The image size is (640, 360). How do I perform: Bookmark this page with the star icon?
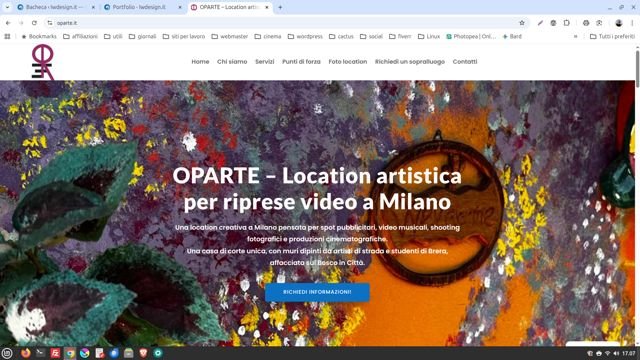pyautogui.click(x=522, y=23)
